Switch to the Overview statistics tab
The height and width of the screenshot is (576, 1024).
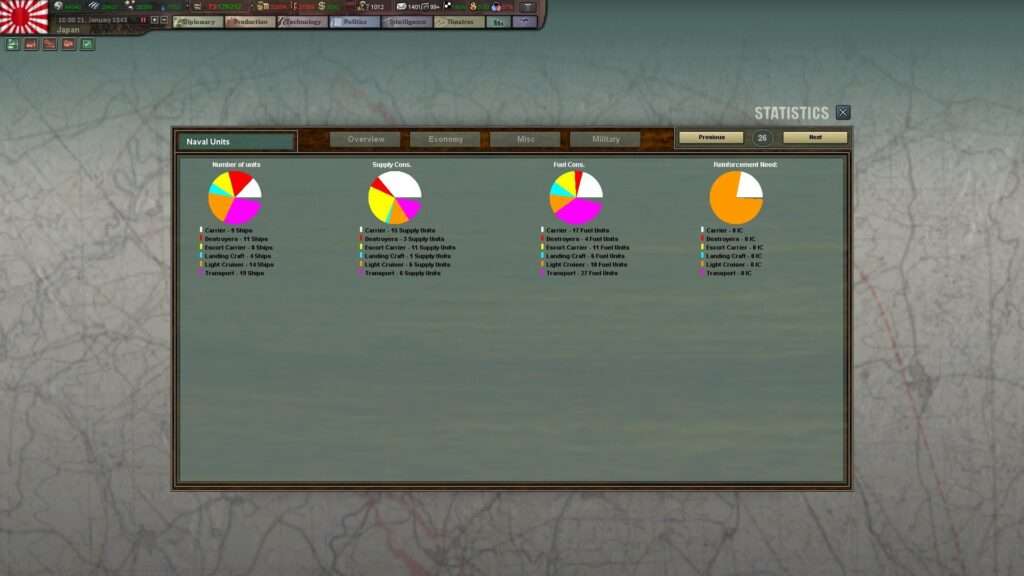click(366, 139)
